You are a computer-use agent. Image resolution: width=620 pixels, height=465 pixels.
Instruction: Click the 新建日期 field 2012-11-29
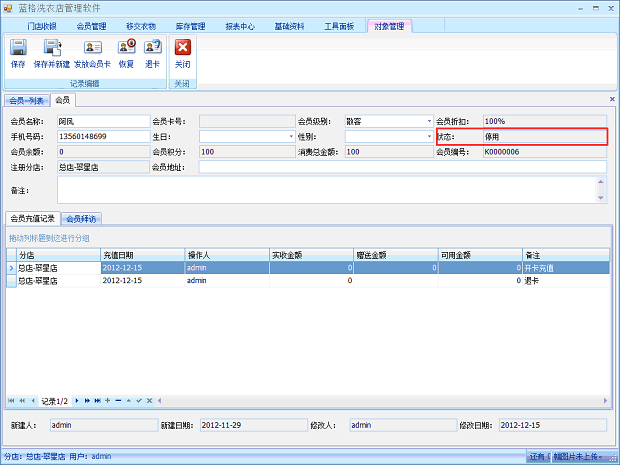pyautogui.click(x=254, y=425)
